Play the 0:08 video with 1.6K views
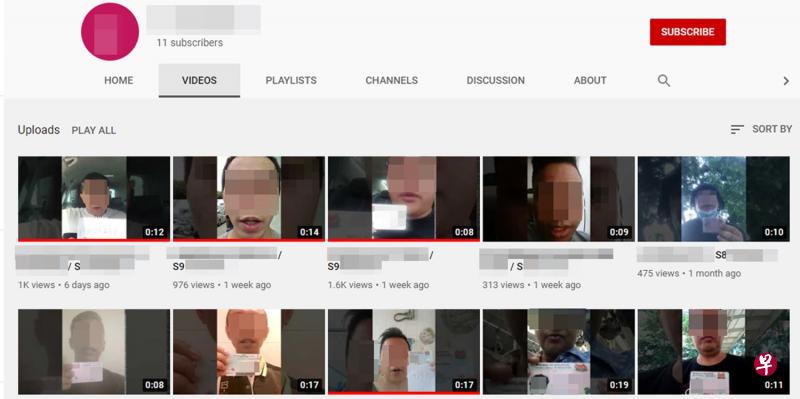This screenshot has width=800, height=399. [x=404, y=199]
